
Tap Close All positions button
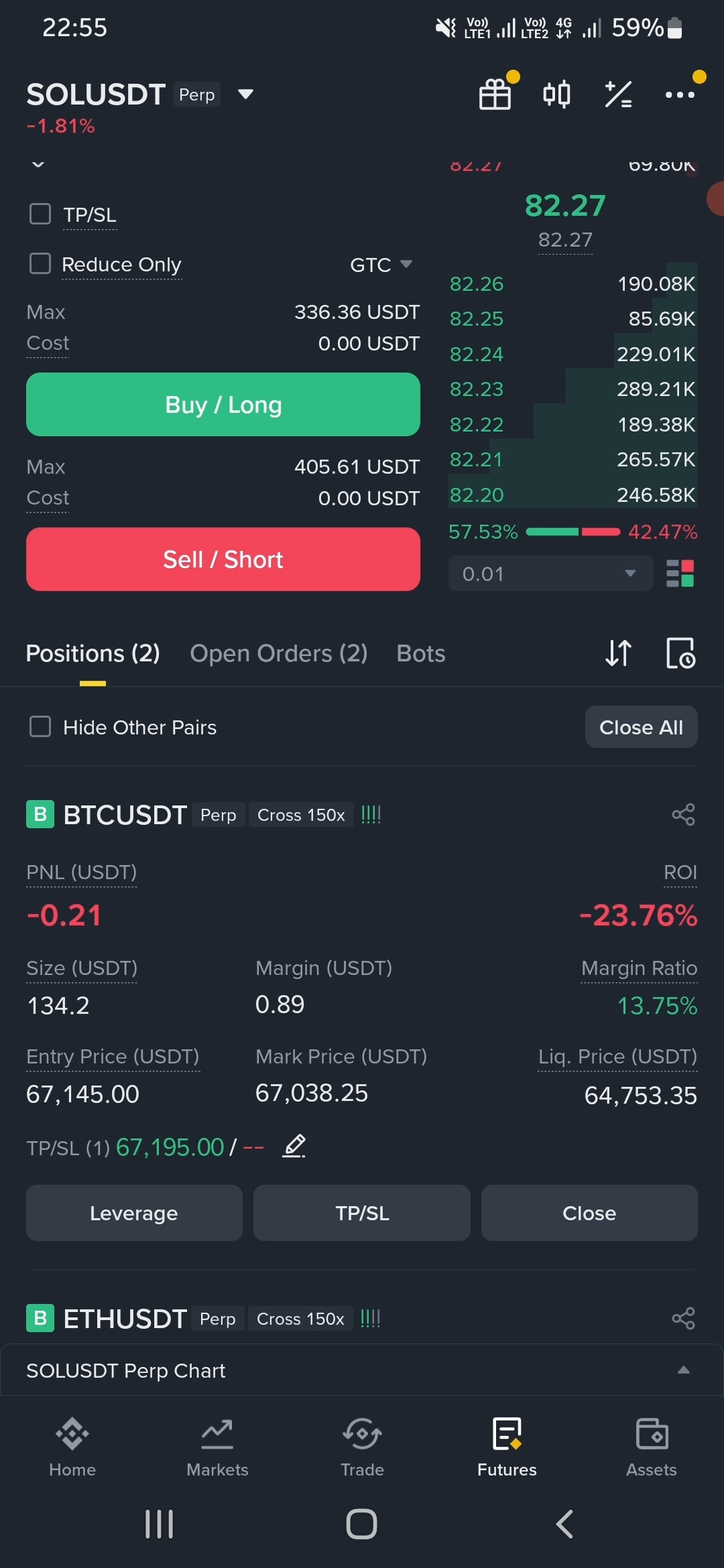click(x=641, y=727)
